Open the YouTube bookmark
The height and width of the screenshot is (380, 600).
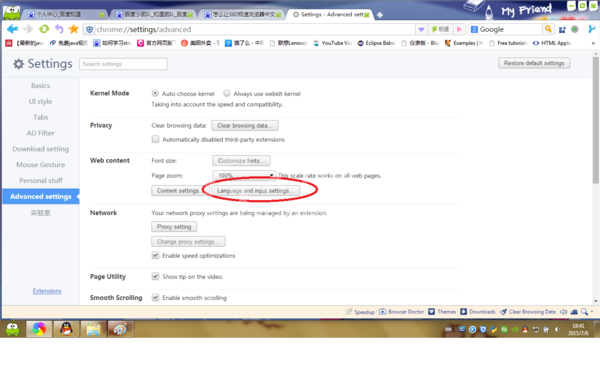(x=332, y=43)
